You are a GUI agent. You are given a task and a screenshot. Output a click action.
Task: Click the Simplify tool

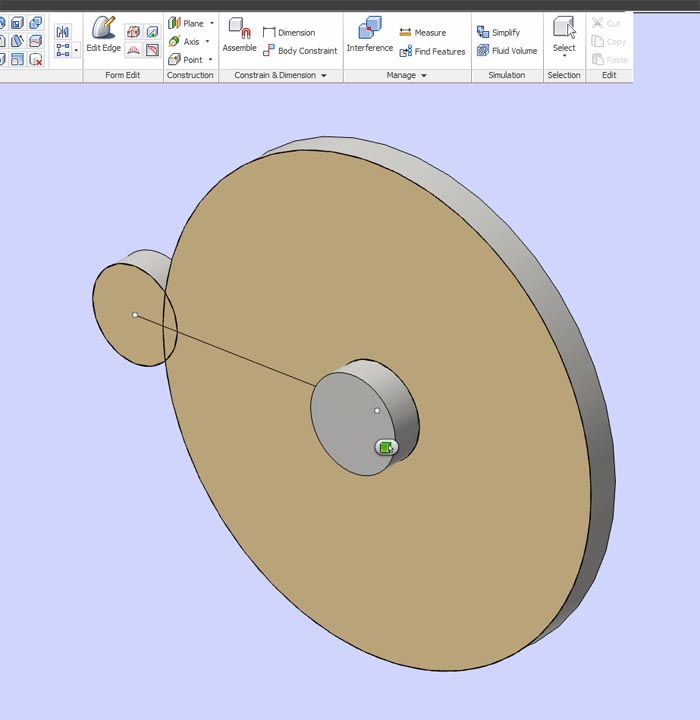click(498, 32)
